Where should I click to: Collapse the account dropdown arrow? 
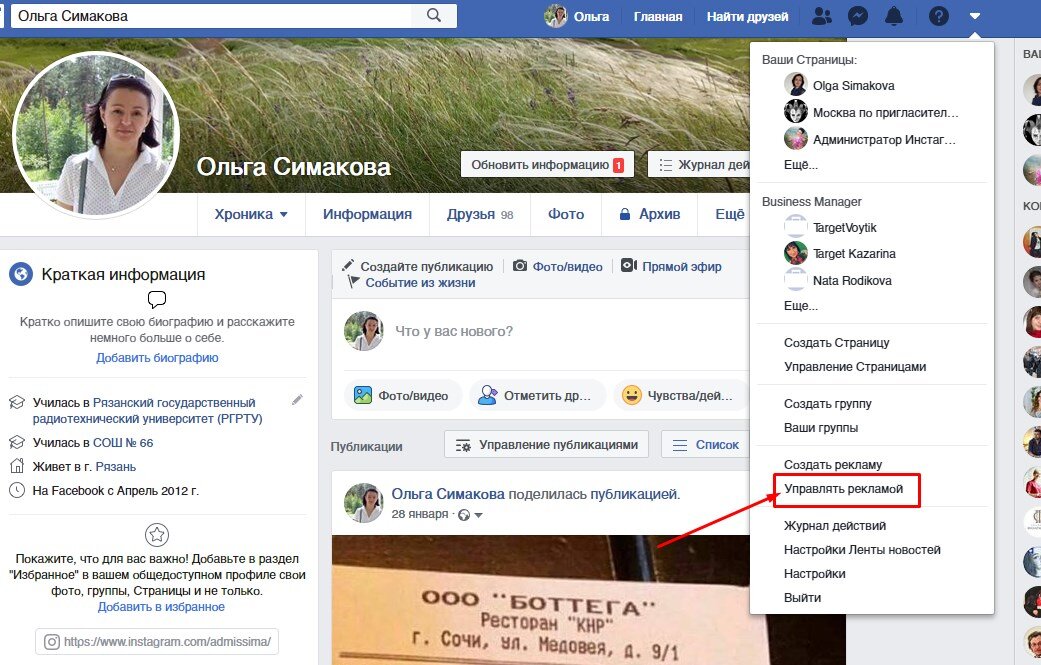(974, 16)
